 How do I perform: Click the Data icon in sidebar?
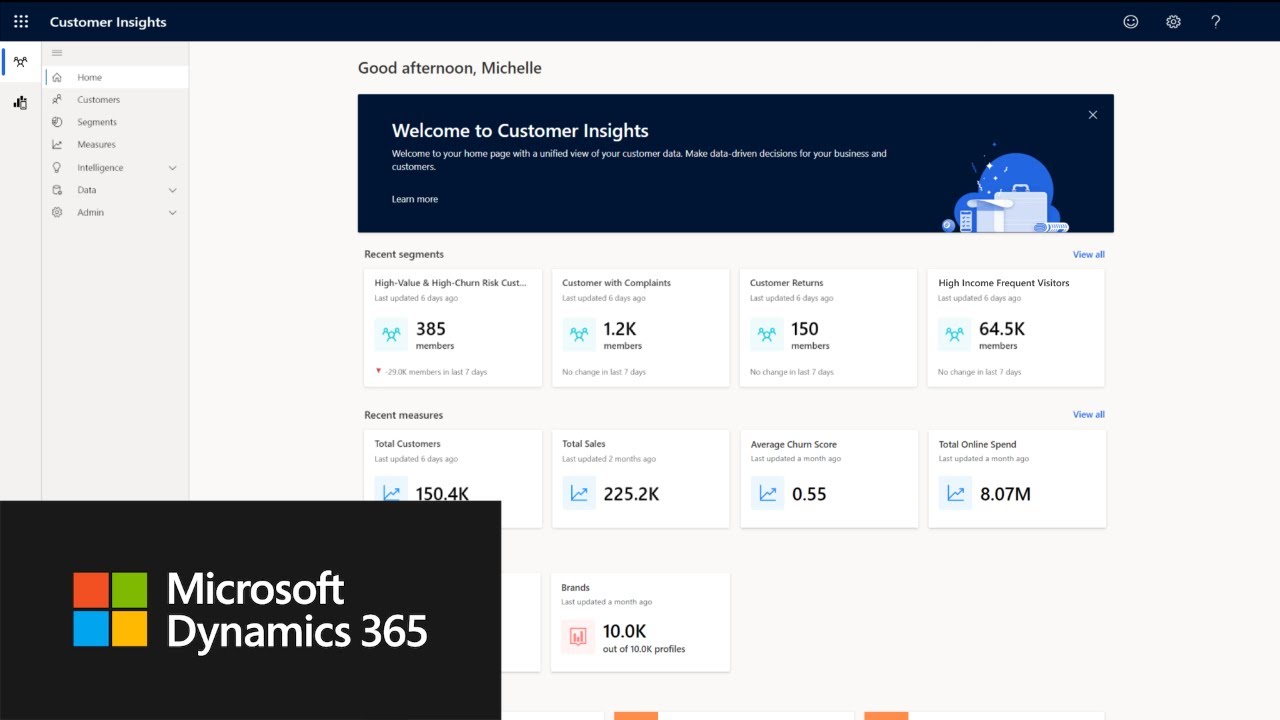(57, 190)
